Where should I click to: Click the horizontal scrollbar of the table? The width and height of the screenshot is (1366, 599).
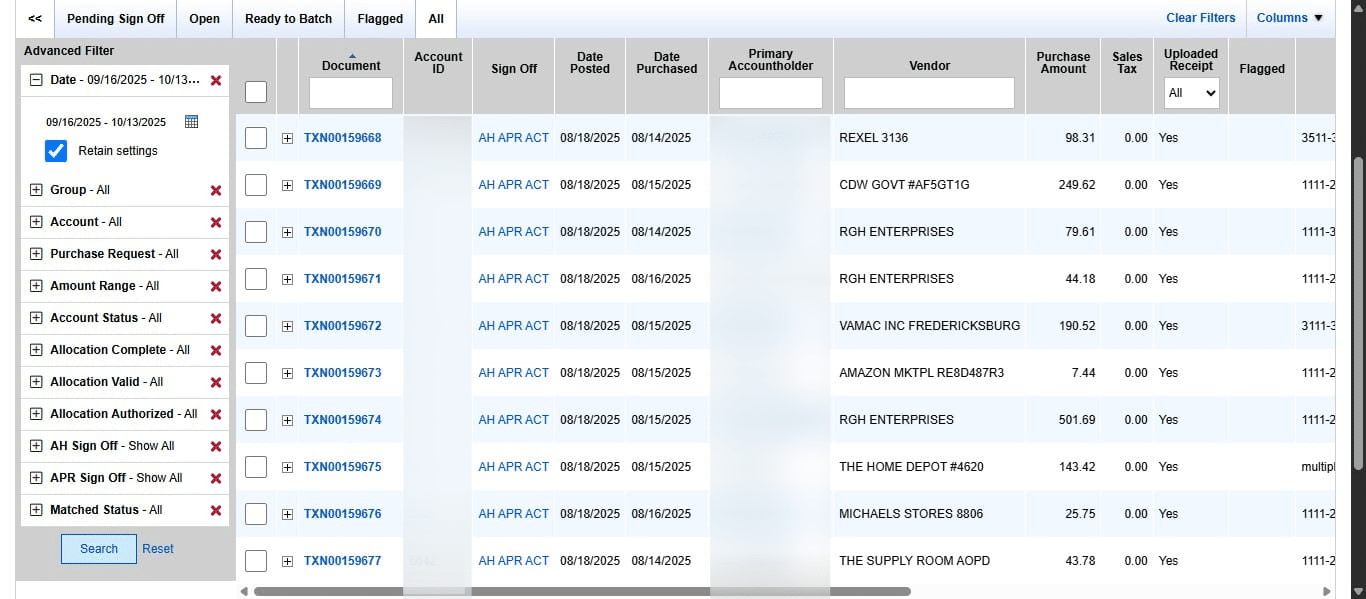click(582, 591)
